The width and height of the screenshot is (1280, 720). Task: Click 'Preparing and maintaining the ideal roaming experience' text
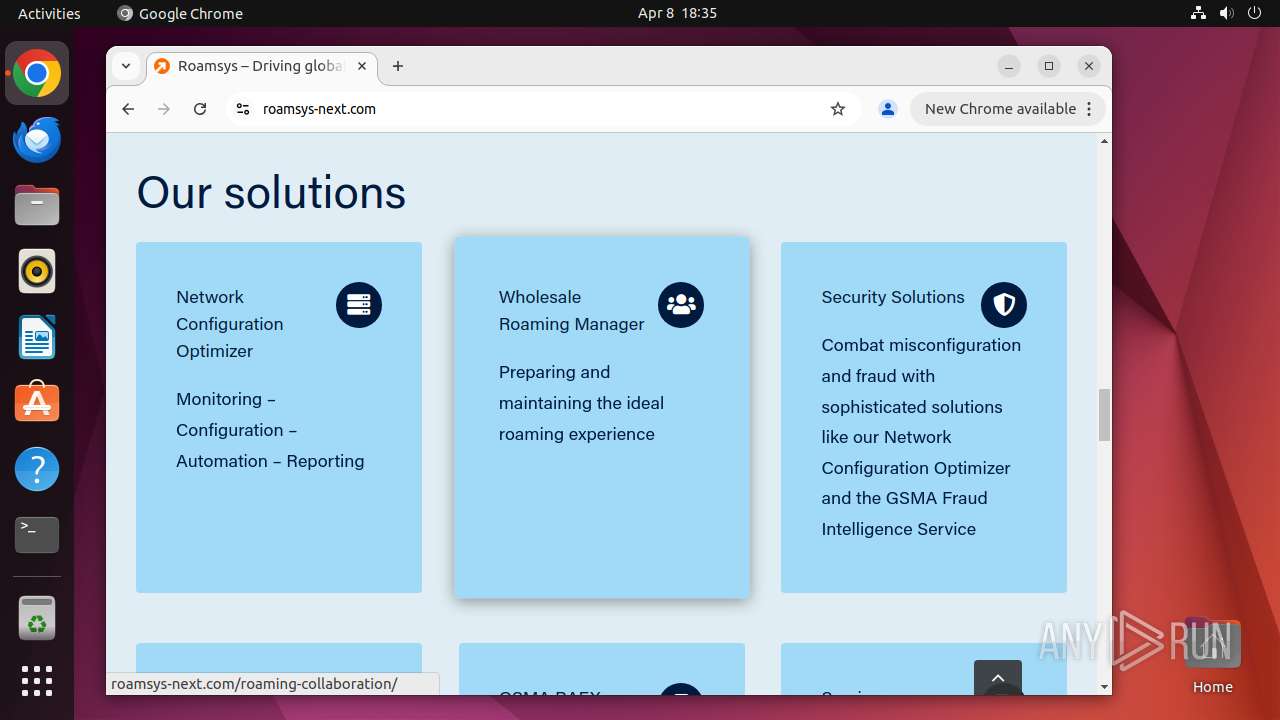pyautogui.click(x=581, y=403)
